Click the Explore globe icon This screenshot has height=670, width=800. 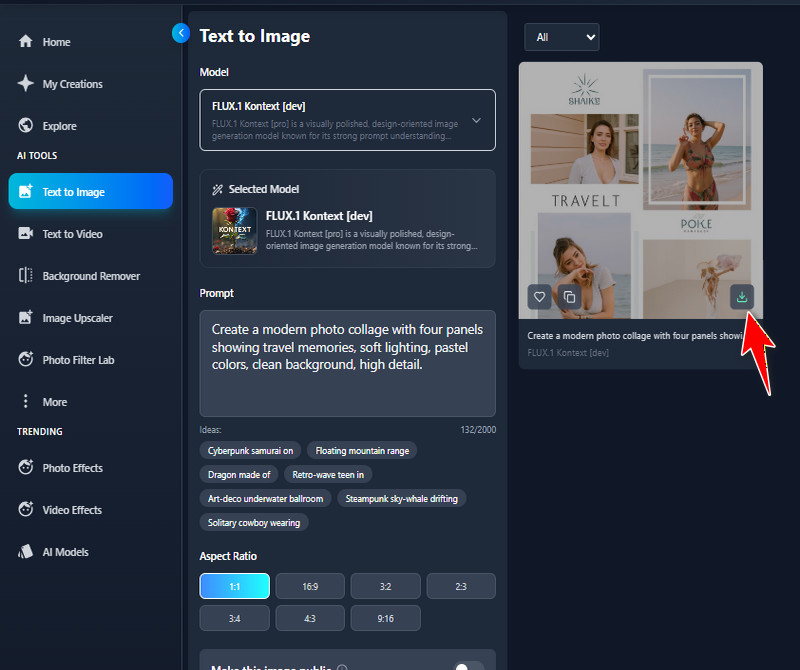[26, 126]
